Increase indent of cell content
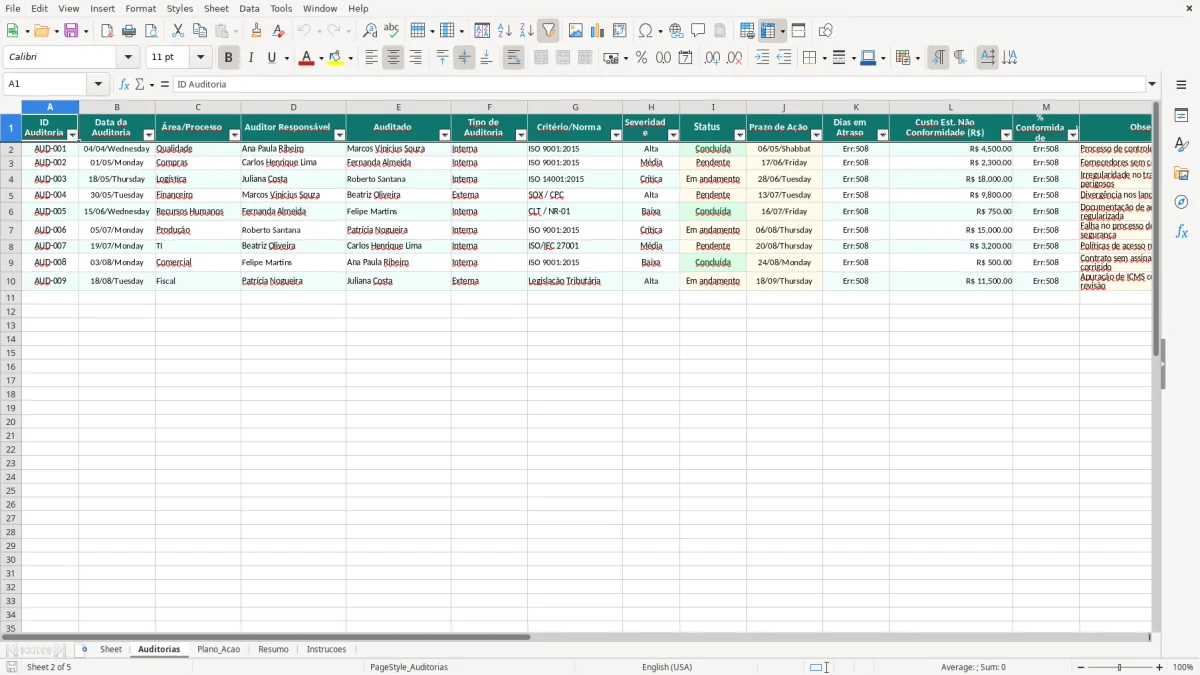The image size is (1200, 675). pos(762,58)
